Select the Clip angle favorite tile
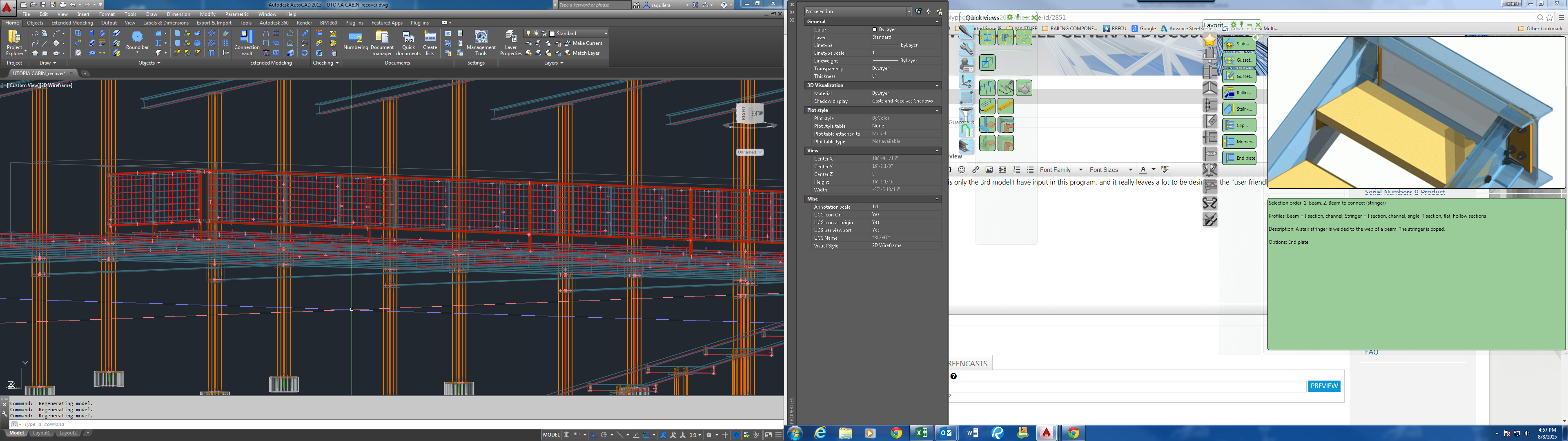 pyautogui.click(x=1239, y=125)
